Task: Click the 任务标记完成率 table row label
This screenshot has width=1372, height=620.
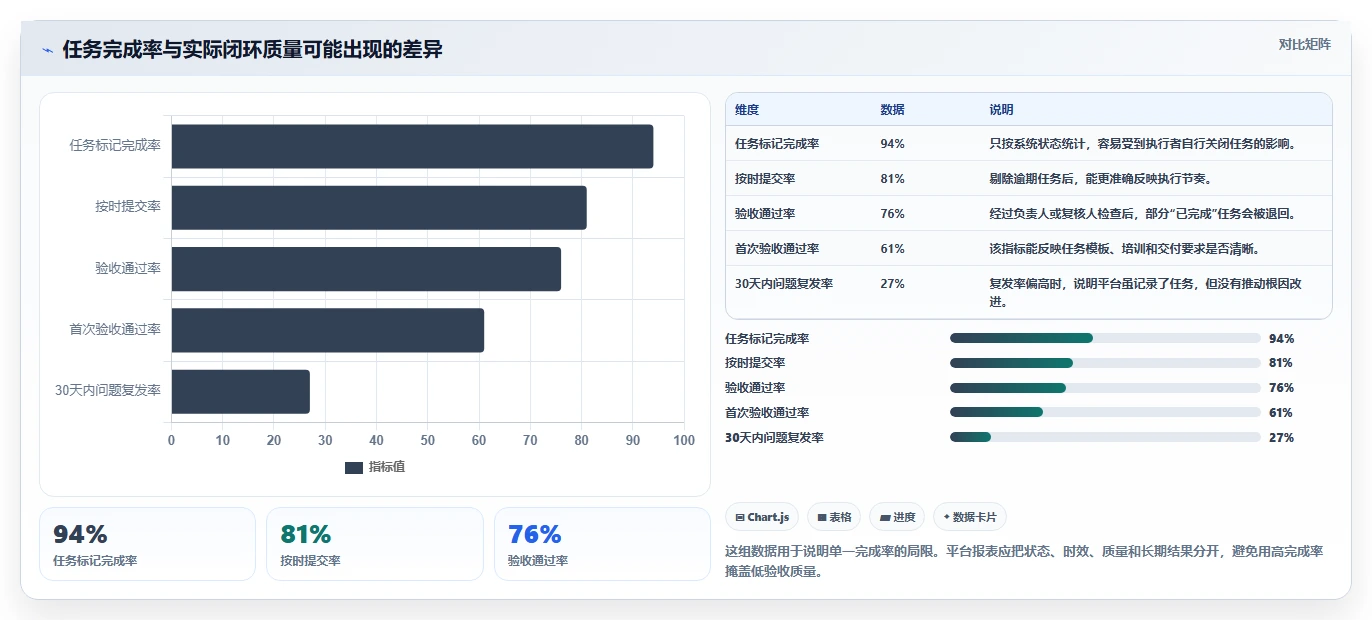Action: click(x=777, y=144)
